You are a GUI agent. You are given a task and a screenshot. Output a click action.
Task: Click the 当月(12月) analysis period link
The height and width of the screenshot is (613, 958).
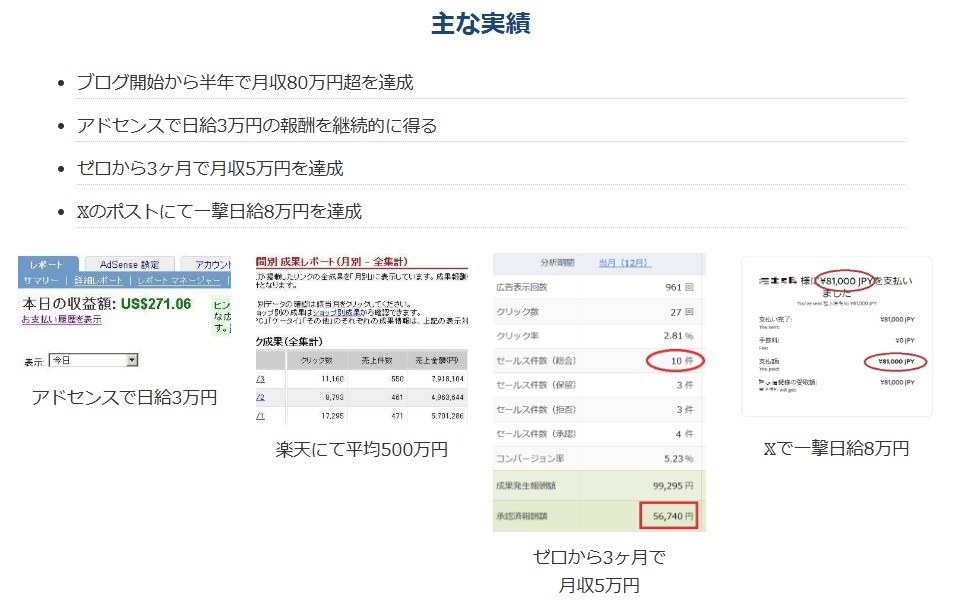tap(624, 263)
